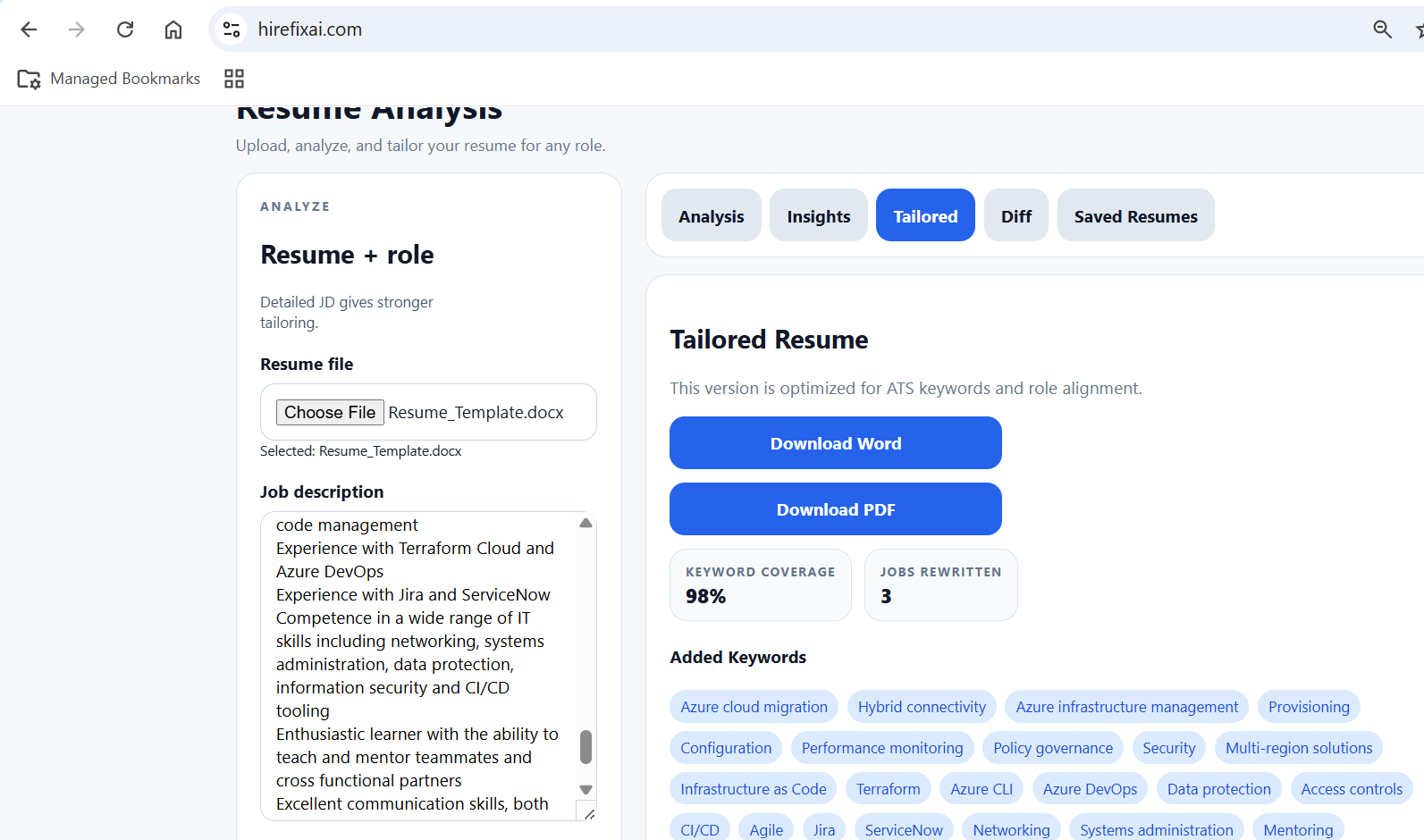Image resolution: width=1424 pixels, height=840 pixels.
Task: Click Download Word button
Action: (x=835, y=443)
